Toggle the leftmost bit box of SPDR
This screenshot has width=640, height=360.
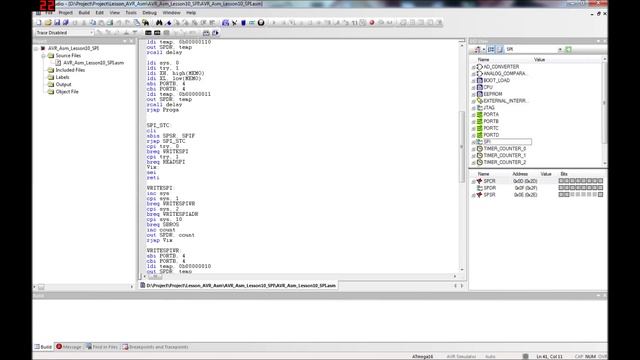561,188
